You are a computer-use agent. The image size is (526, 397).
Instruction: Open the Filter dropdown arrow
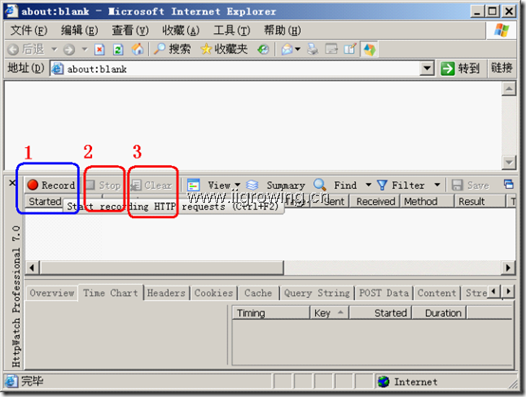(x=437, y=185)
